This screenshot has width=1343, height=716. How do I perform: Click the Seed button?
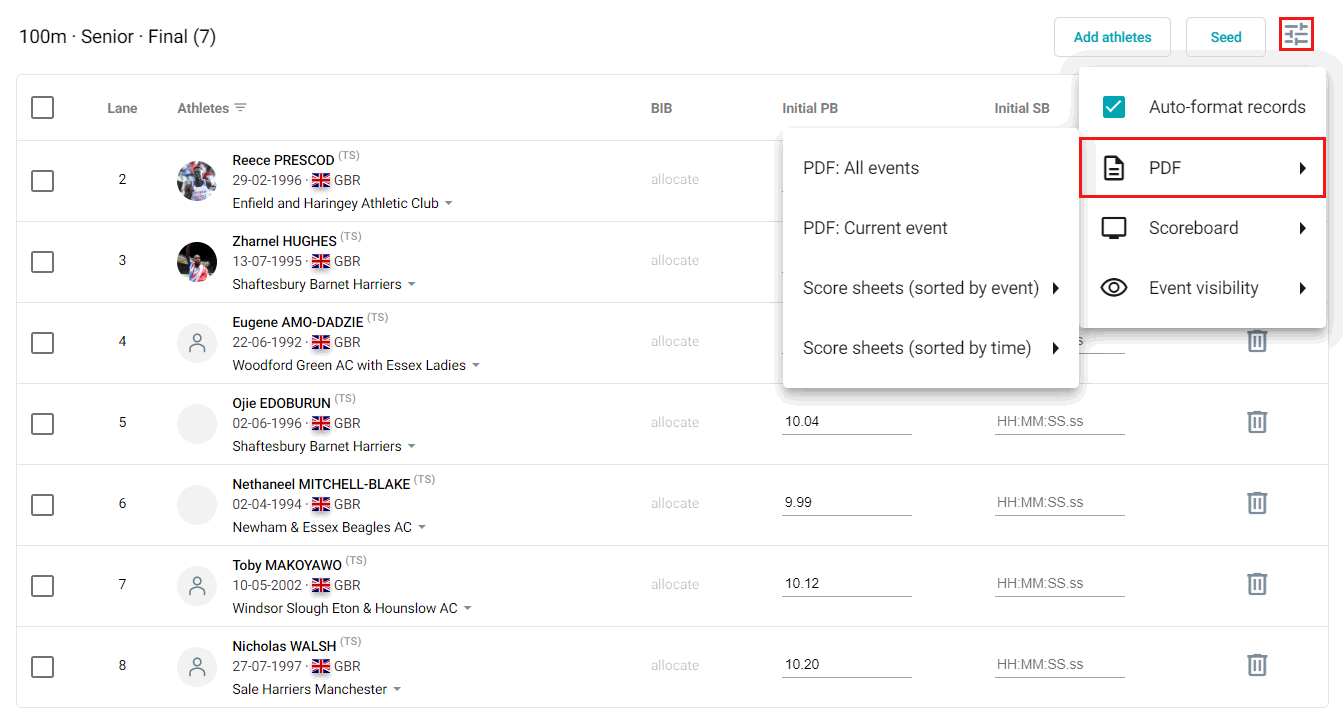point(1226,36)
